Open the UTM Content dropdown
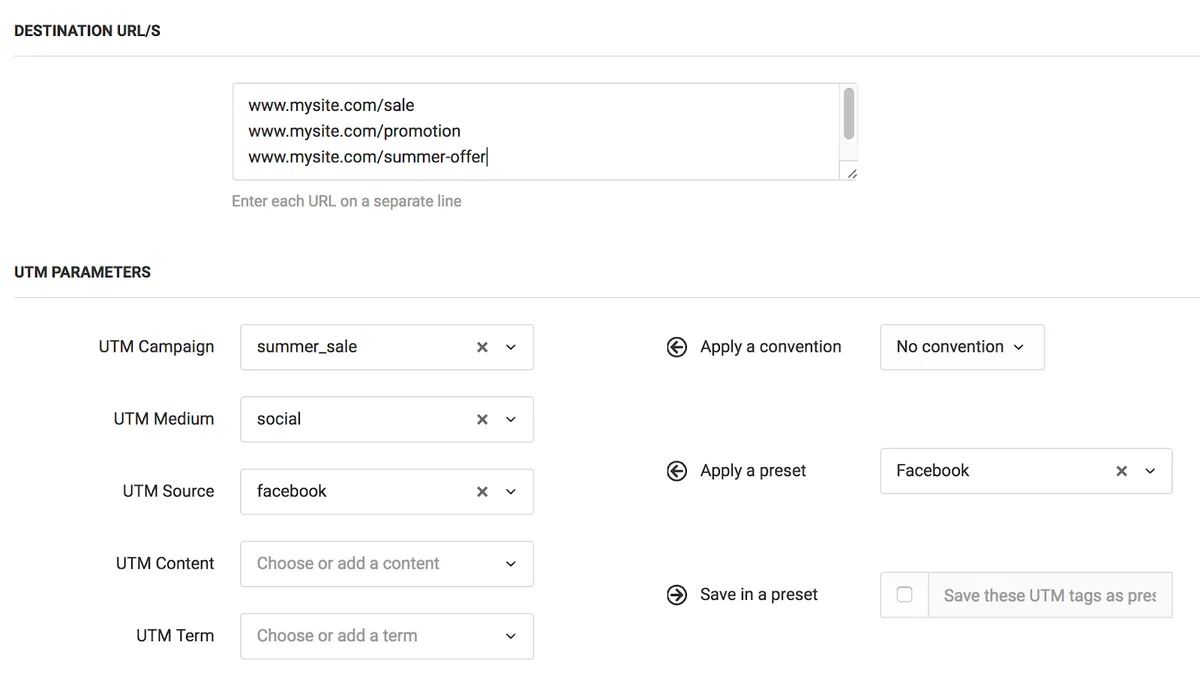The image size is (1200, 684). click(511, 563)
